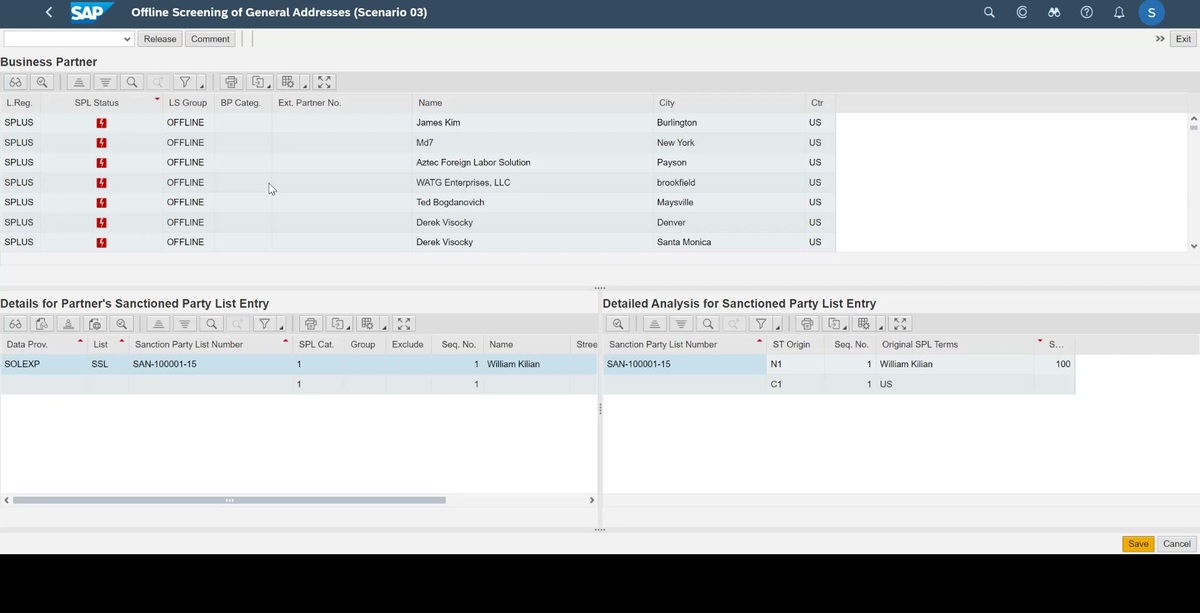Click find magnifier in Business Partner toolbar
1200x613 pixels.
click(x=132, y=82)
